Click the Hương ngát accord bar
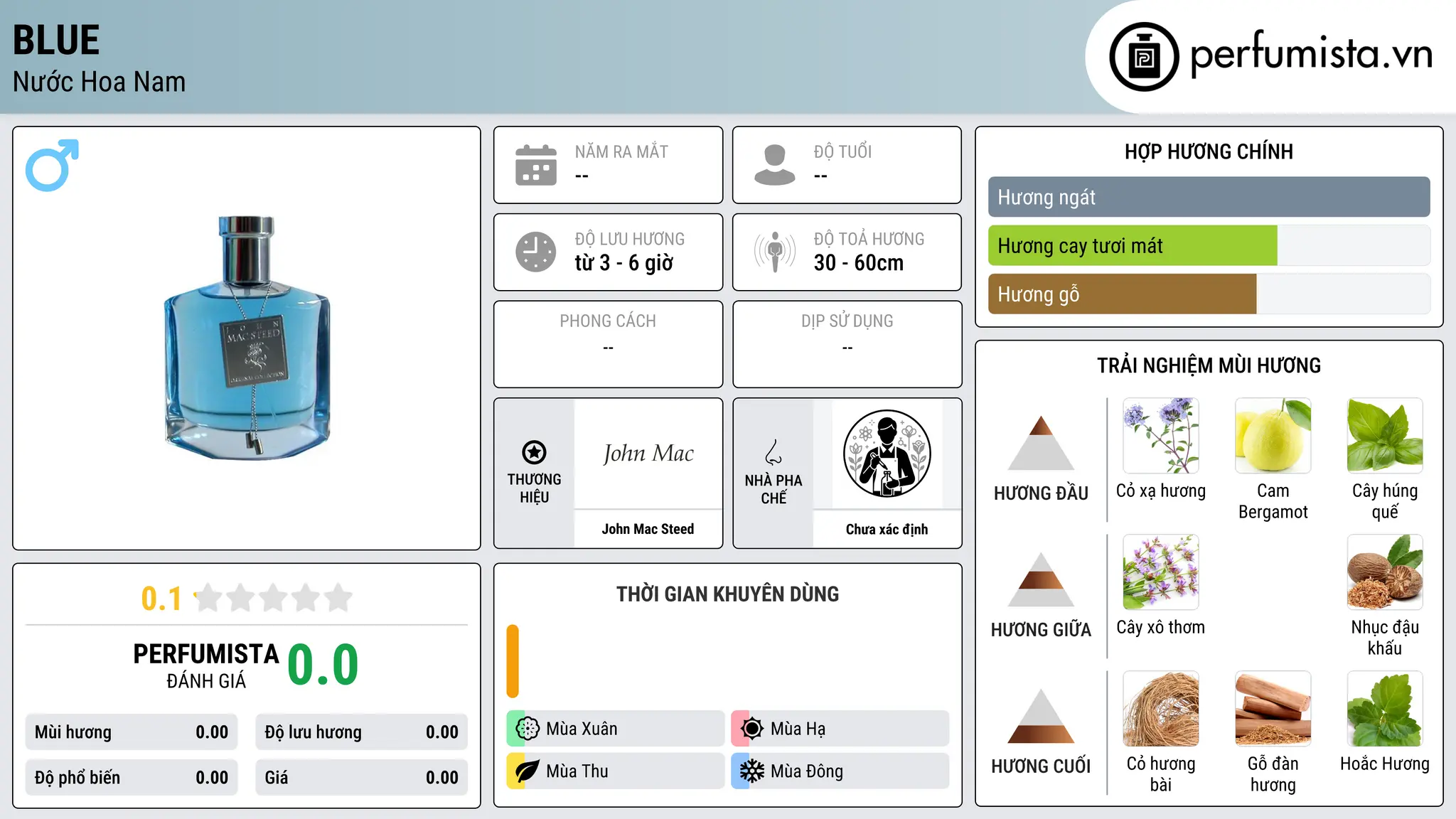 (1209, 197)
